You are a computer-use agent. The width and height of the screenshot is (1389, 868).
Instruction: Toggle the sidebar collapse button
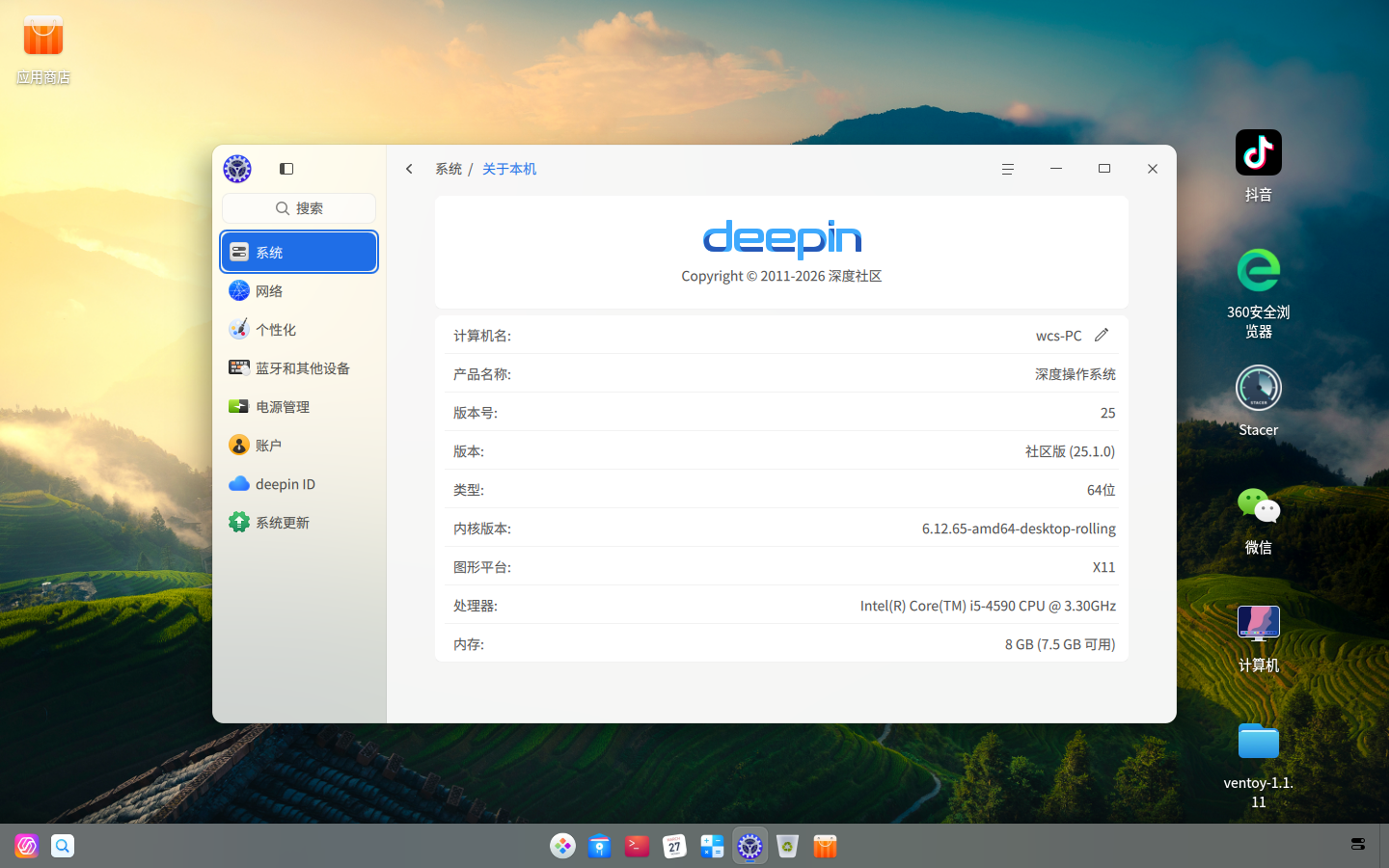click(286, 168)
